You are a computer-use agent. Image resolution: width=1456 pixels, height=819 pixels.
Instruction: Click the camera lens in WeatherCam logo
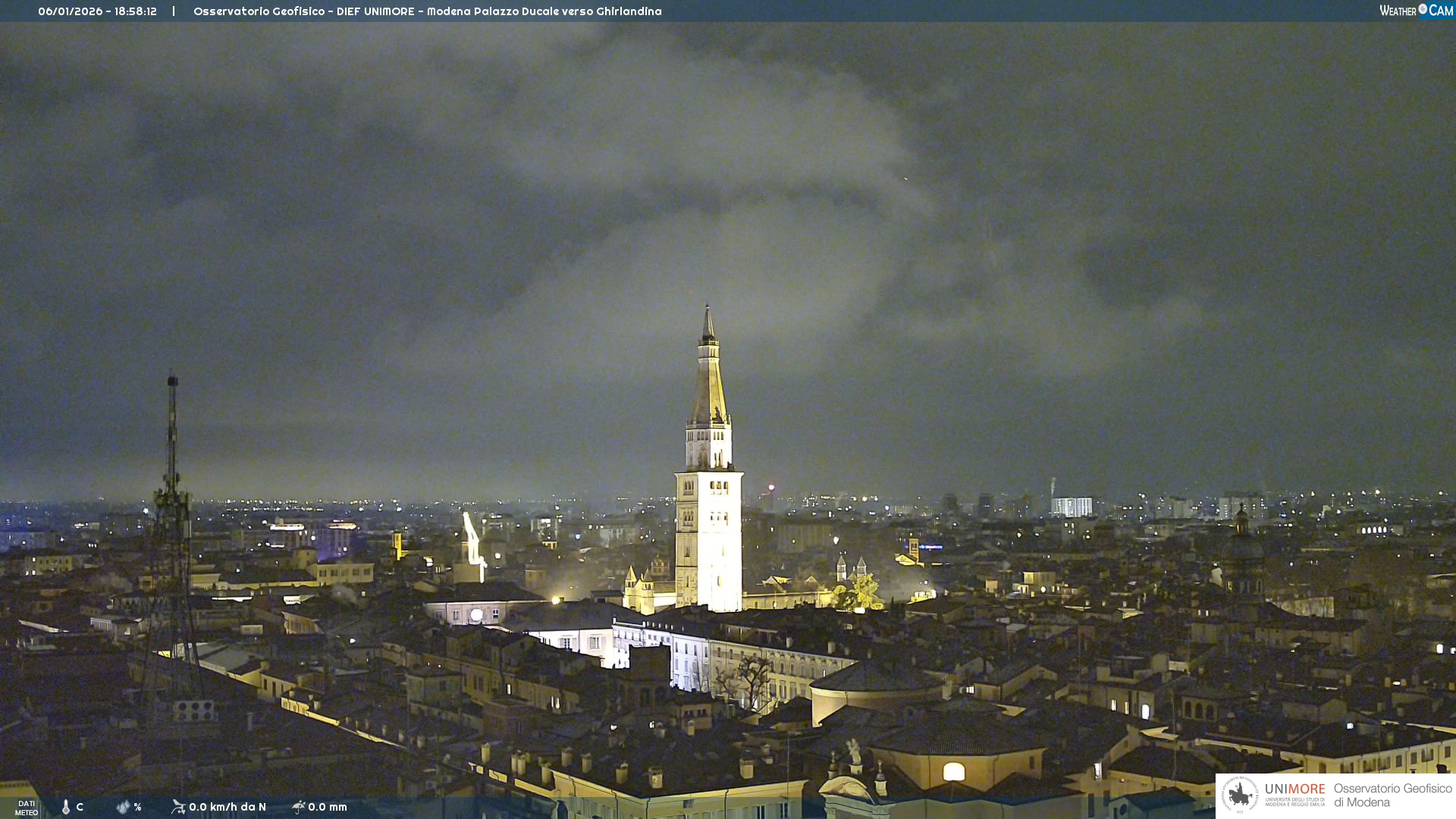pos(1423,9)
